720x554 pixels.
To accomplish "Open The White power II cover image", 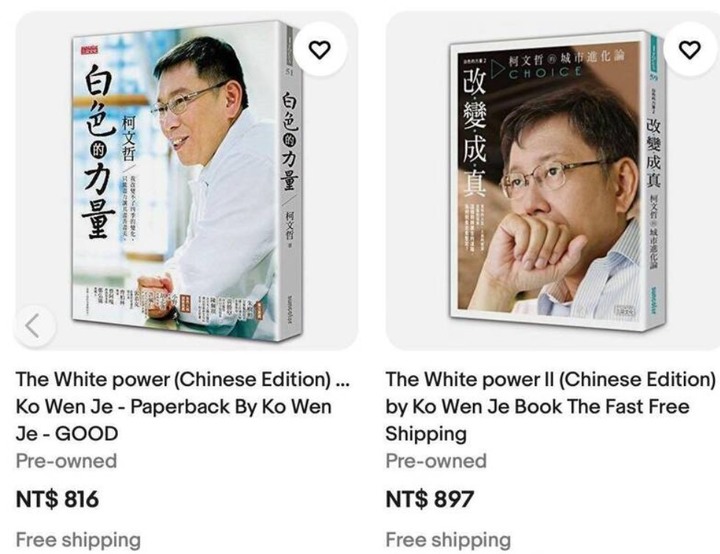I will pyautogui.click(x=557, y=181).
